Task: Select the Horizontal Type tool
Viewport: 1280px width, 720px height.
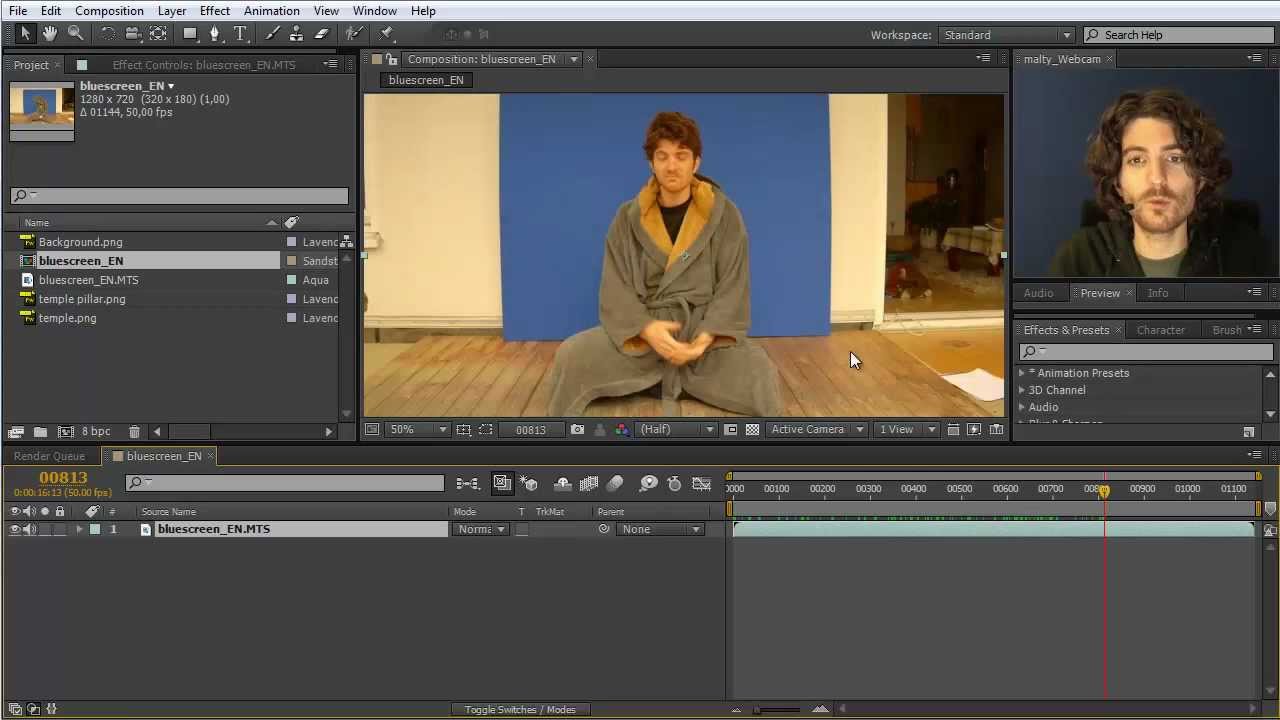Action: pos(240,33)
